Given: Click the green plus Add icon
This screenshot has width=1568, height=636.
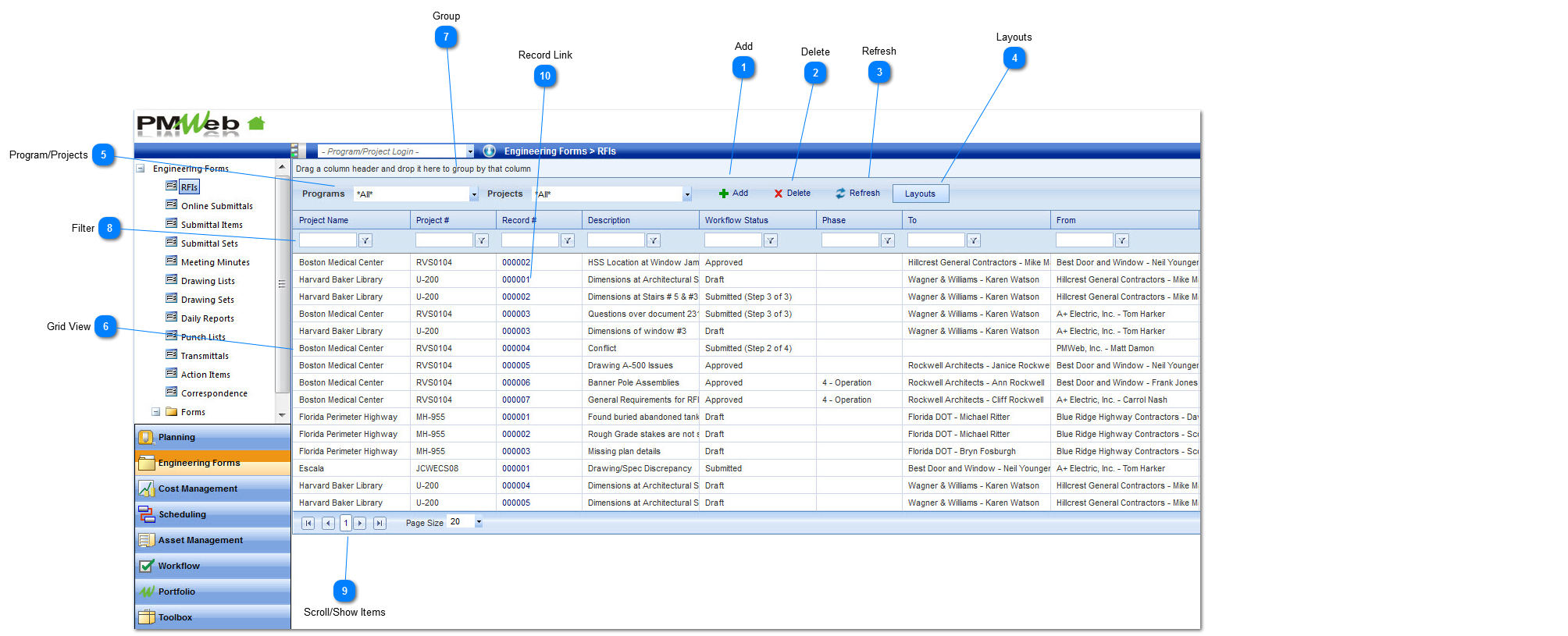Looking at the screenshot, I should tap(724, 194).
